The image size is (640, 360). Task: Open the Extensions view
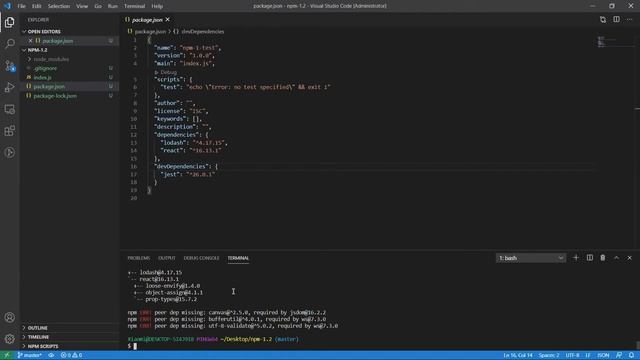(10, 131)
